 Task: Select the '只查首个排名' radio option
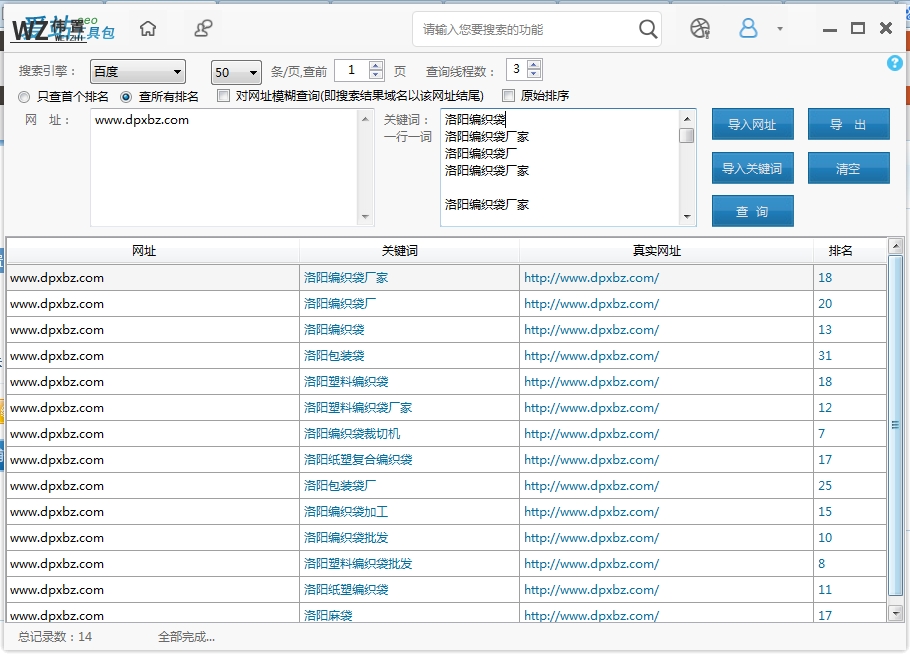pyautogui.click(x=25, y=97)
